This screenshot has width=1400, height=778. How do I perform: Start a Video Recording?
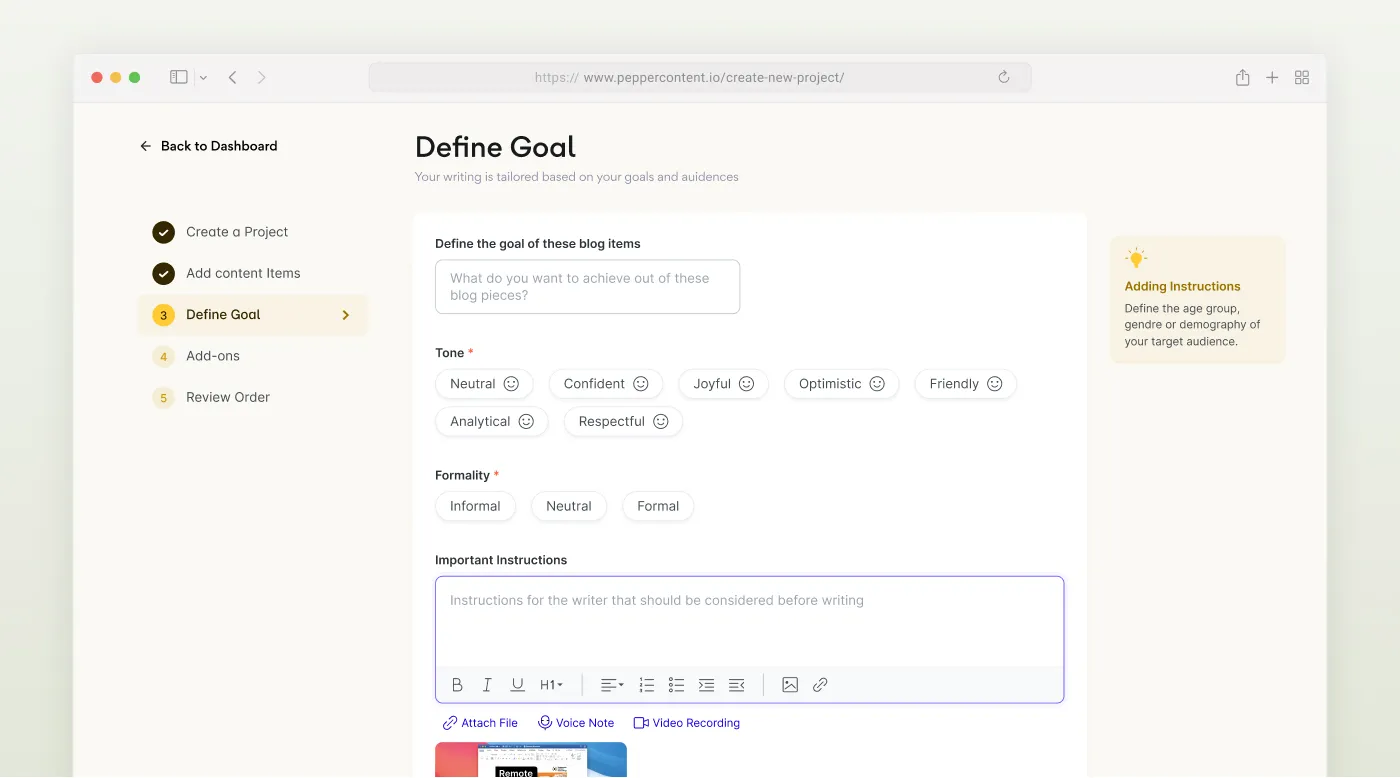click(687, 723)
